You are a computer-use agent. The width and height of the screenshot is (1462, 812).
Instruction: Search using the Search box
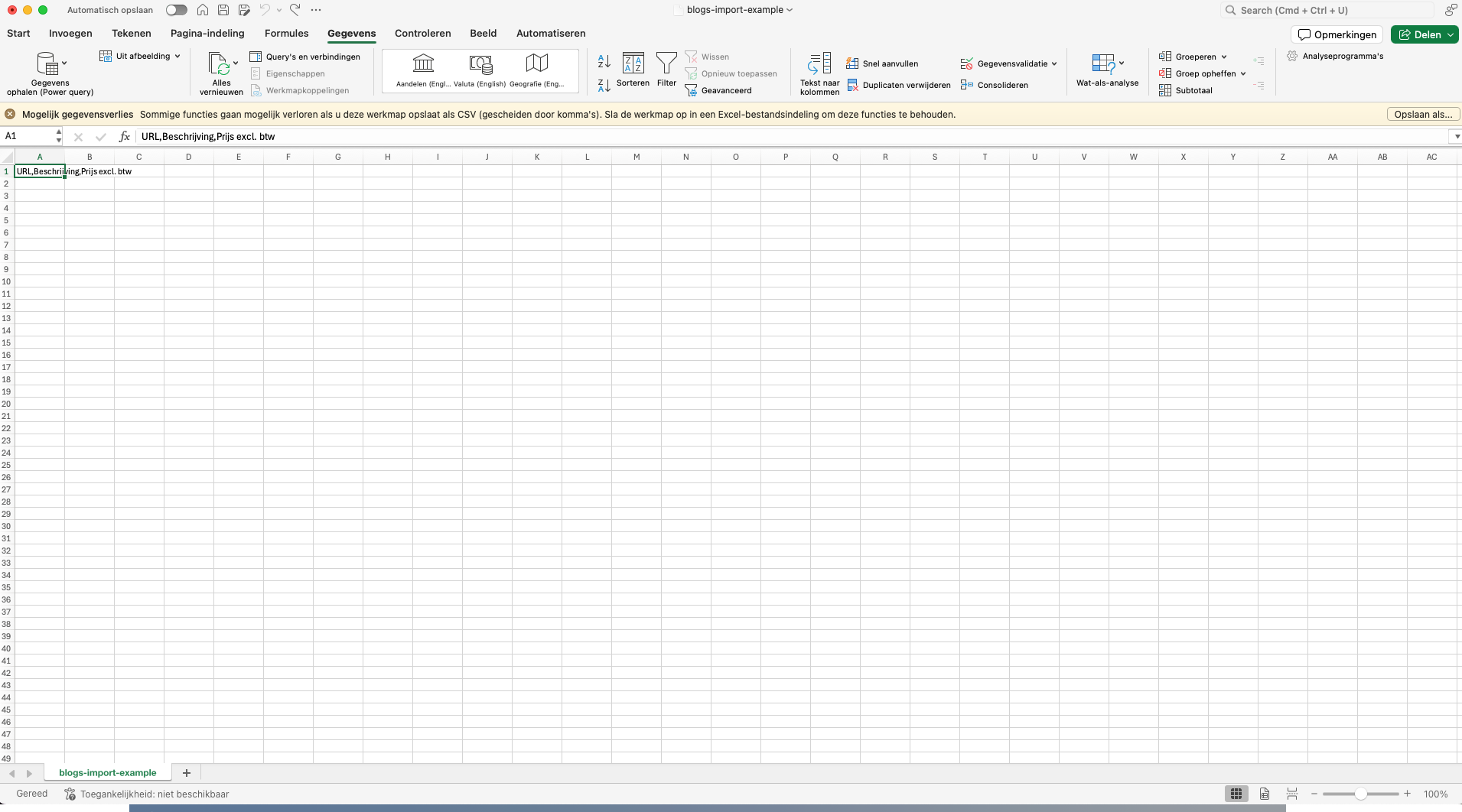pos(1327,10)
